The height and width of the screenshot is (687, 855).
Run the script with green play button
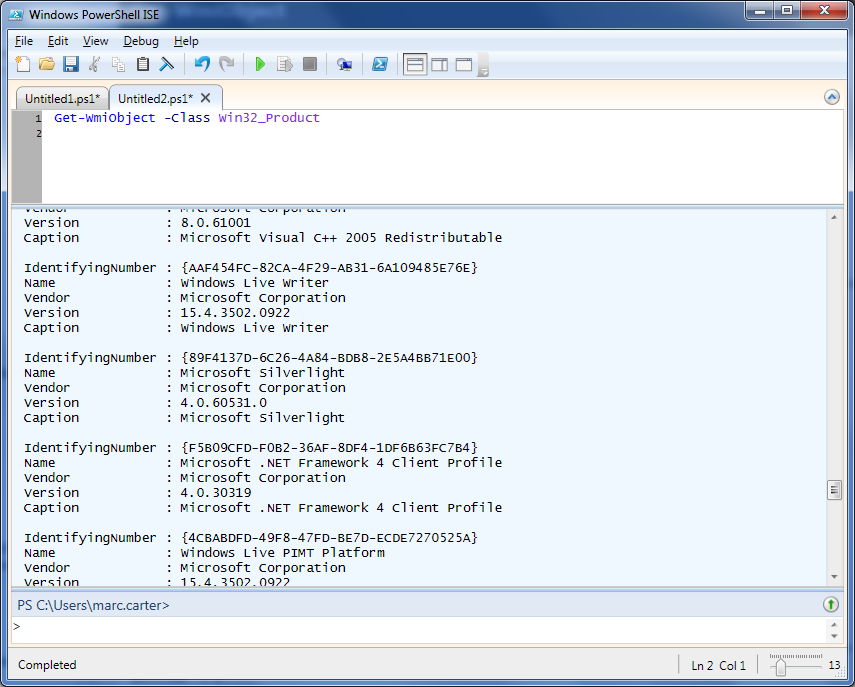tap(260, 64)
